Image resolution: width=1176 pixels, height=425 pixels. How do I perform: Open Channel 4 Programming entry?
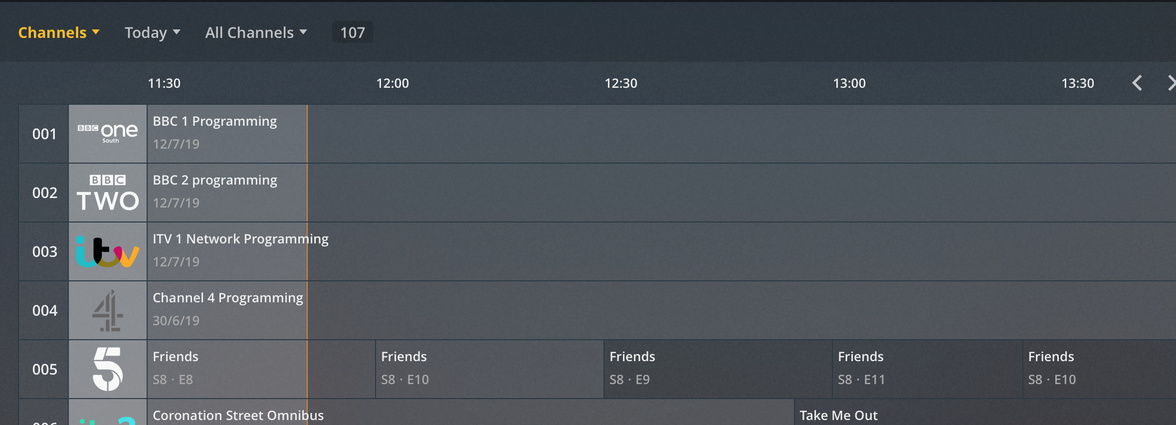click(x=228, y=310)
